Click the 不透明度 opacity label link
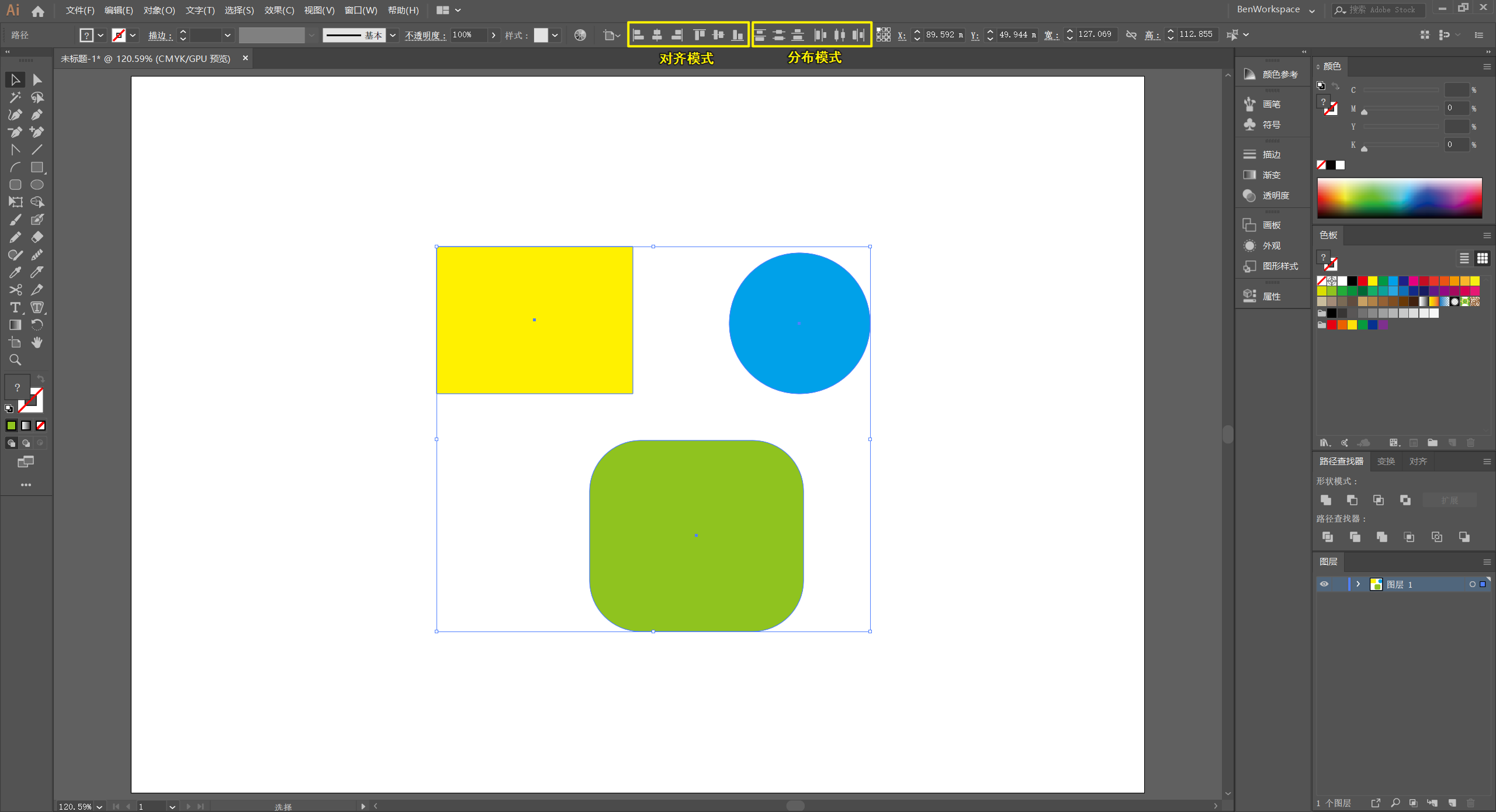 coord(424,35)
